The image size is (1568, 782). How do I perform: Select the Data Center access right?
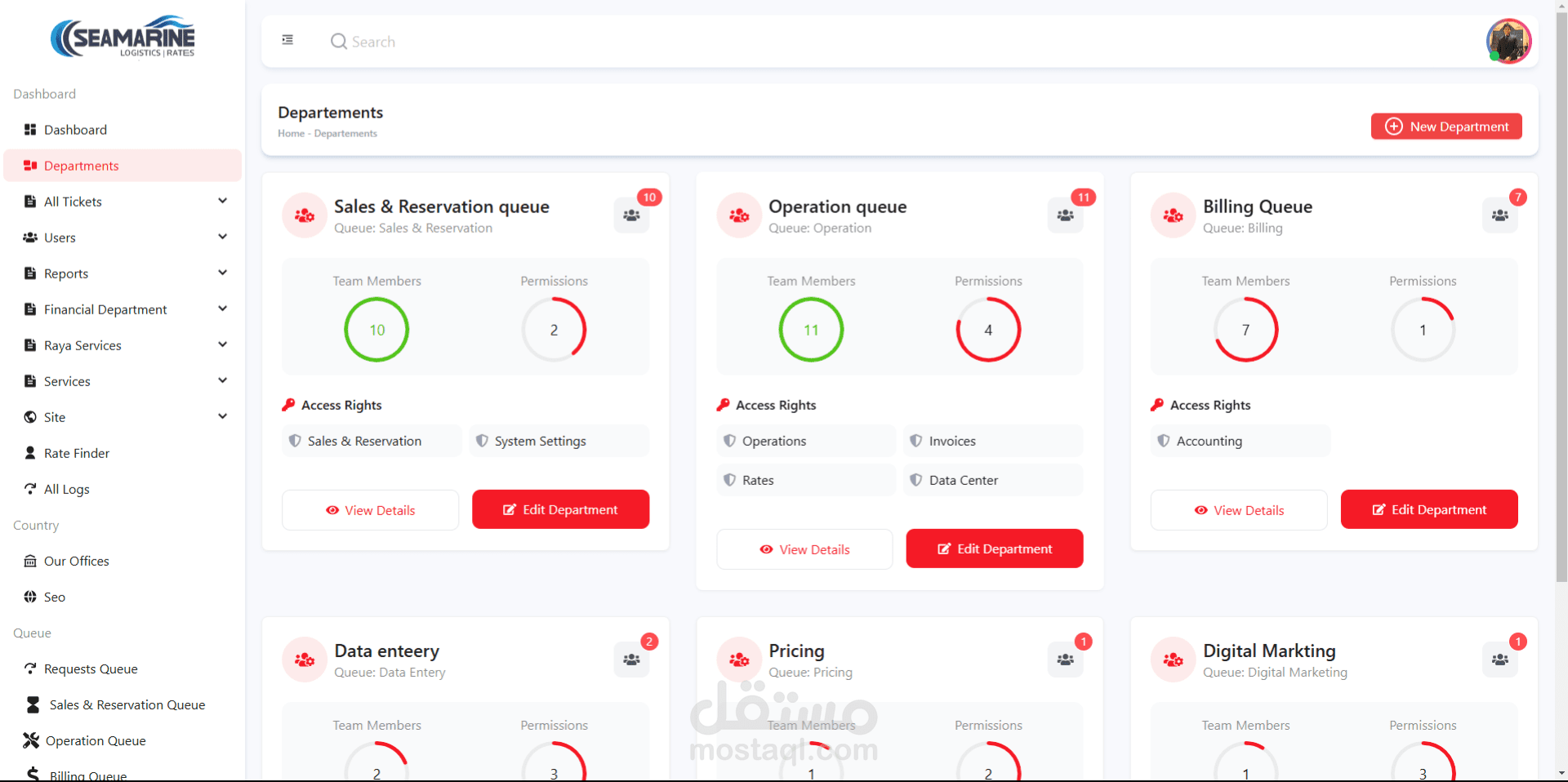[994, 480]
